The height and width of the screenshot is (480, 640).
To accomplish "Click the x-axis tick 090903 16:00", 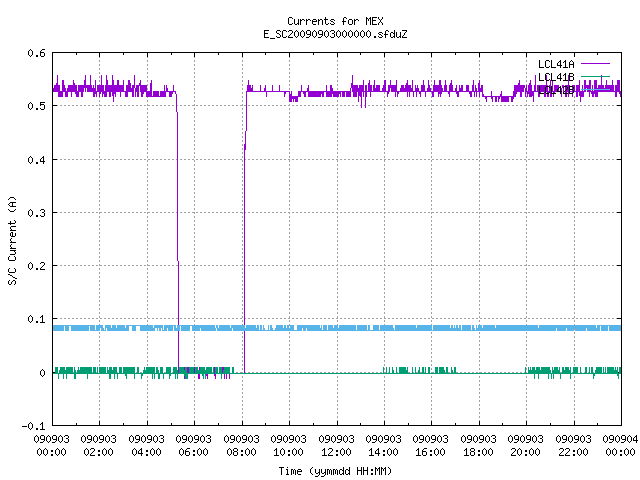I will click(x=430, y=446).
